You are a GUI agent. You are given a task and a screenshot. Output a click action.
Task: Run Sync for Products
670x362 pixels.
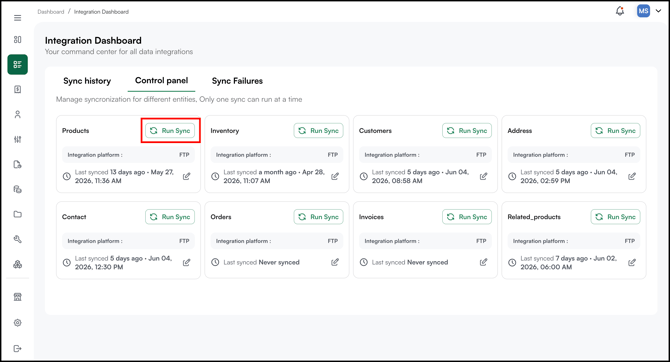[170, 131]
